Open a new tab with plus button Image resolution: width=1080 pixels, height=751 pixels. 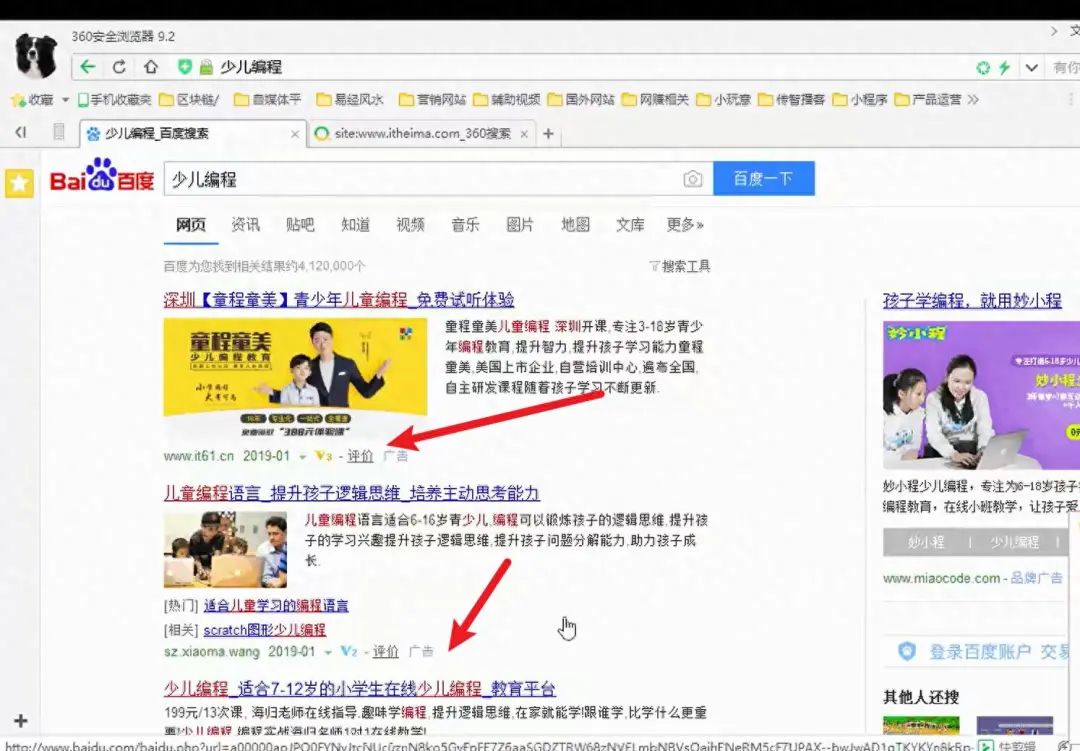coord(548,134)
